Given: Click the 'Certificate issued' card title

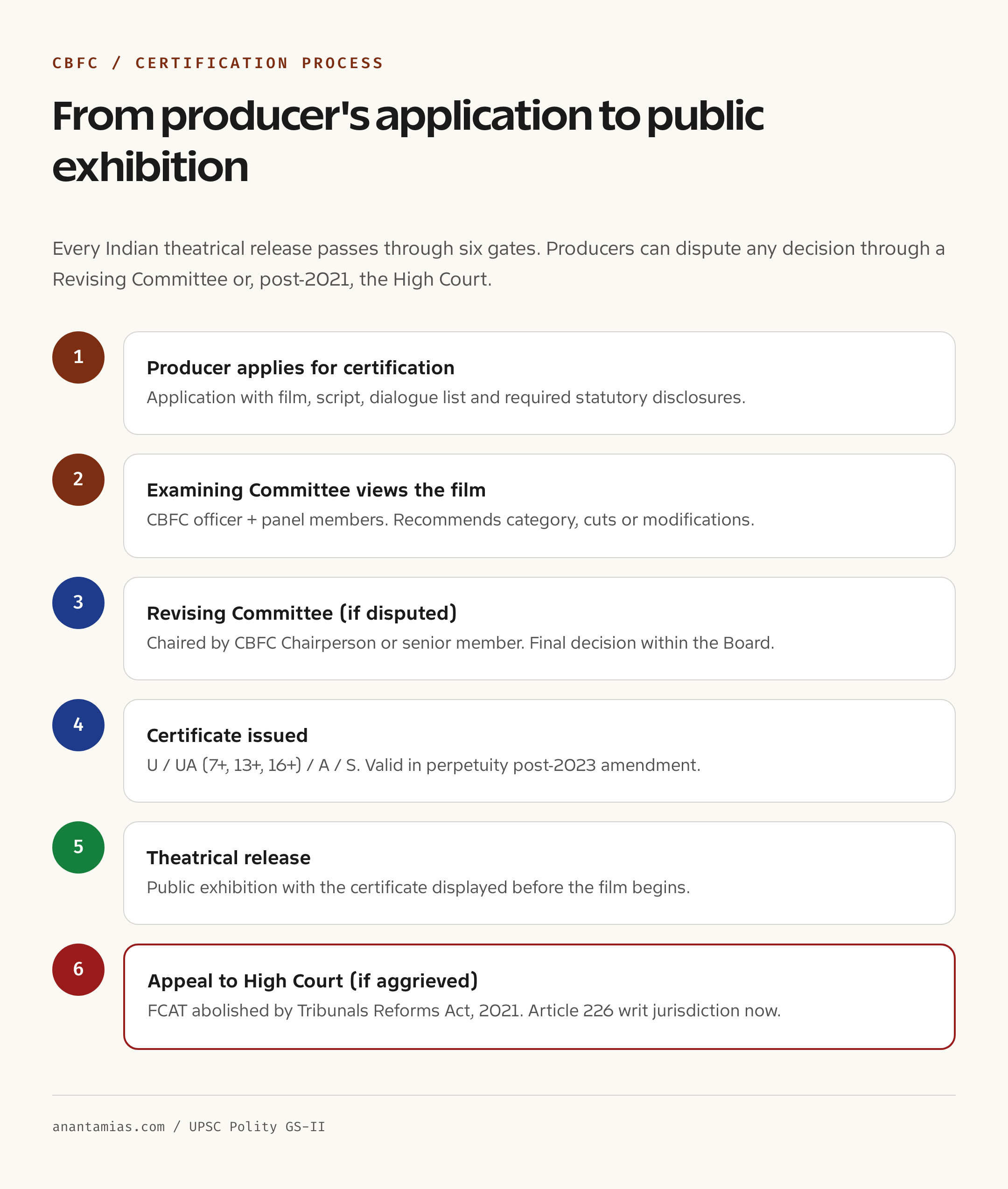Looking at the screenshot, I should click(227, 735).
